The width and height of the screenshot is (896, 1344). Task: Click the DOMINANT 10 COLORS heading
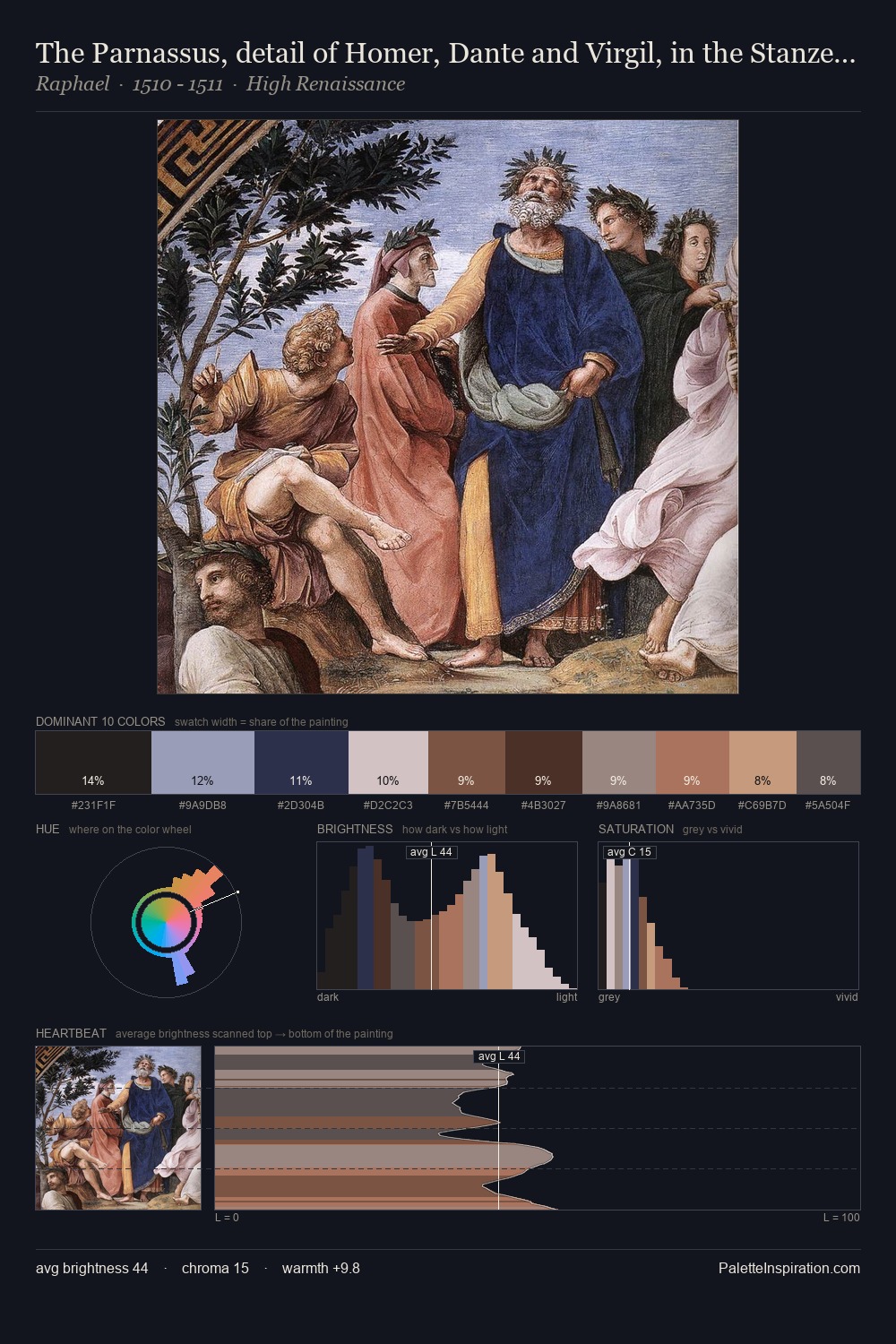[x=100, y=721]
